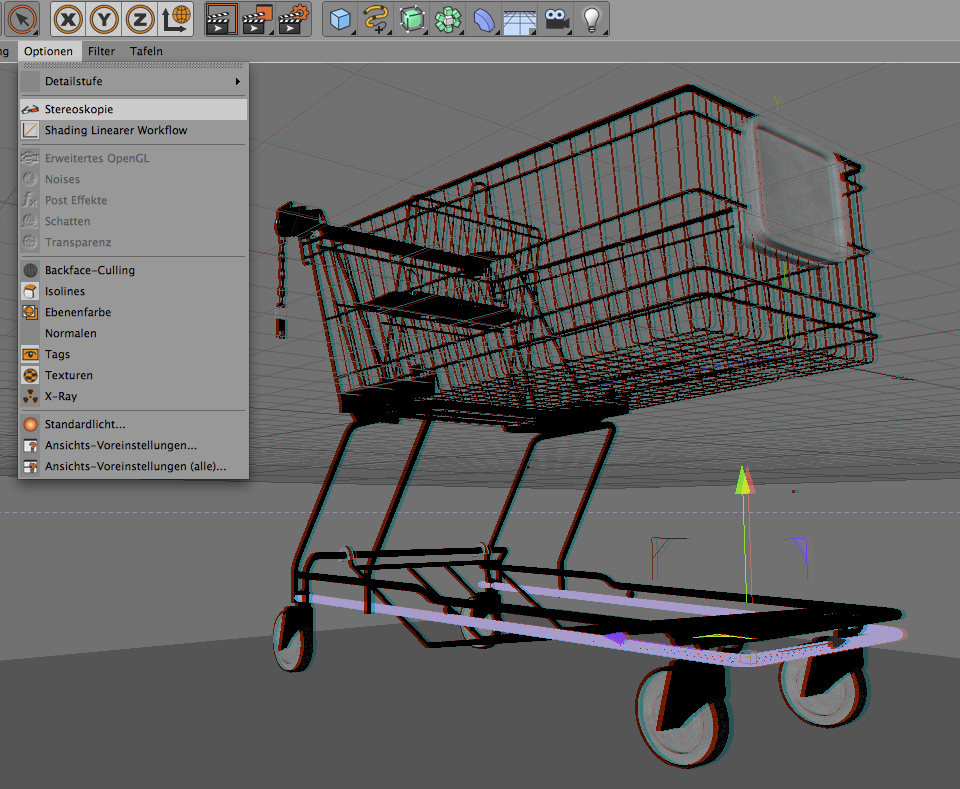Add a cube primitive object
The width and height of the screenshot is (960, 789).
pyautogui.click(x=341, y=18)
